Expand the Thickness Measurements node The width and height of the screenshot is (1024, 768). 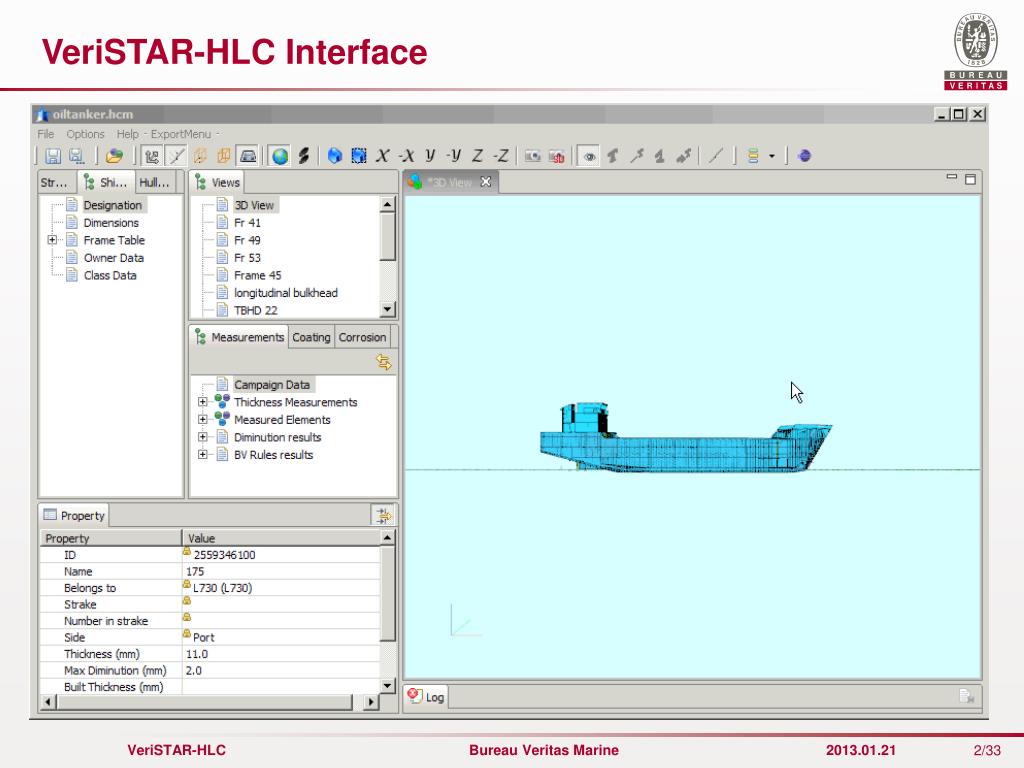coord(202,402)
